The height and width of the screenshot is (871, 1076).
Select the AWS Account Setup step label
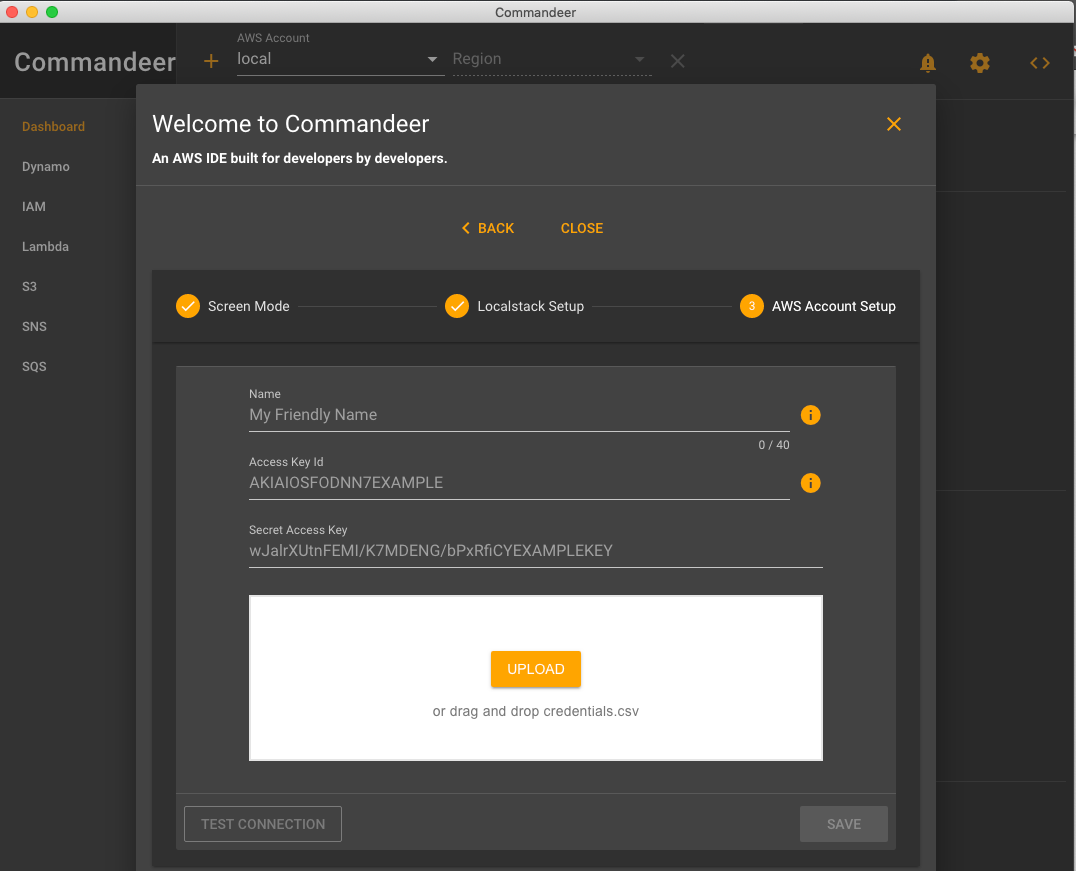tap(834, 306)
